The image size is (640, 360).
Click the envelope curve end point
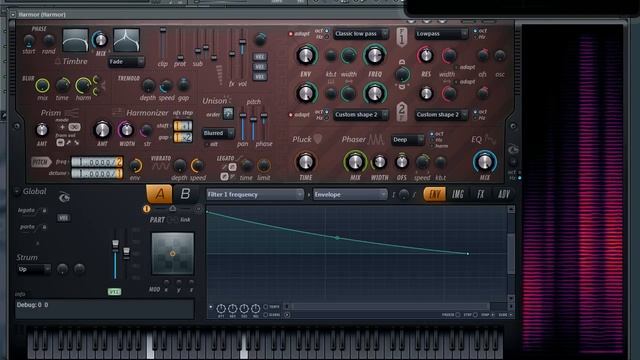(x=468, y=254)
